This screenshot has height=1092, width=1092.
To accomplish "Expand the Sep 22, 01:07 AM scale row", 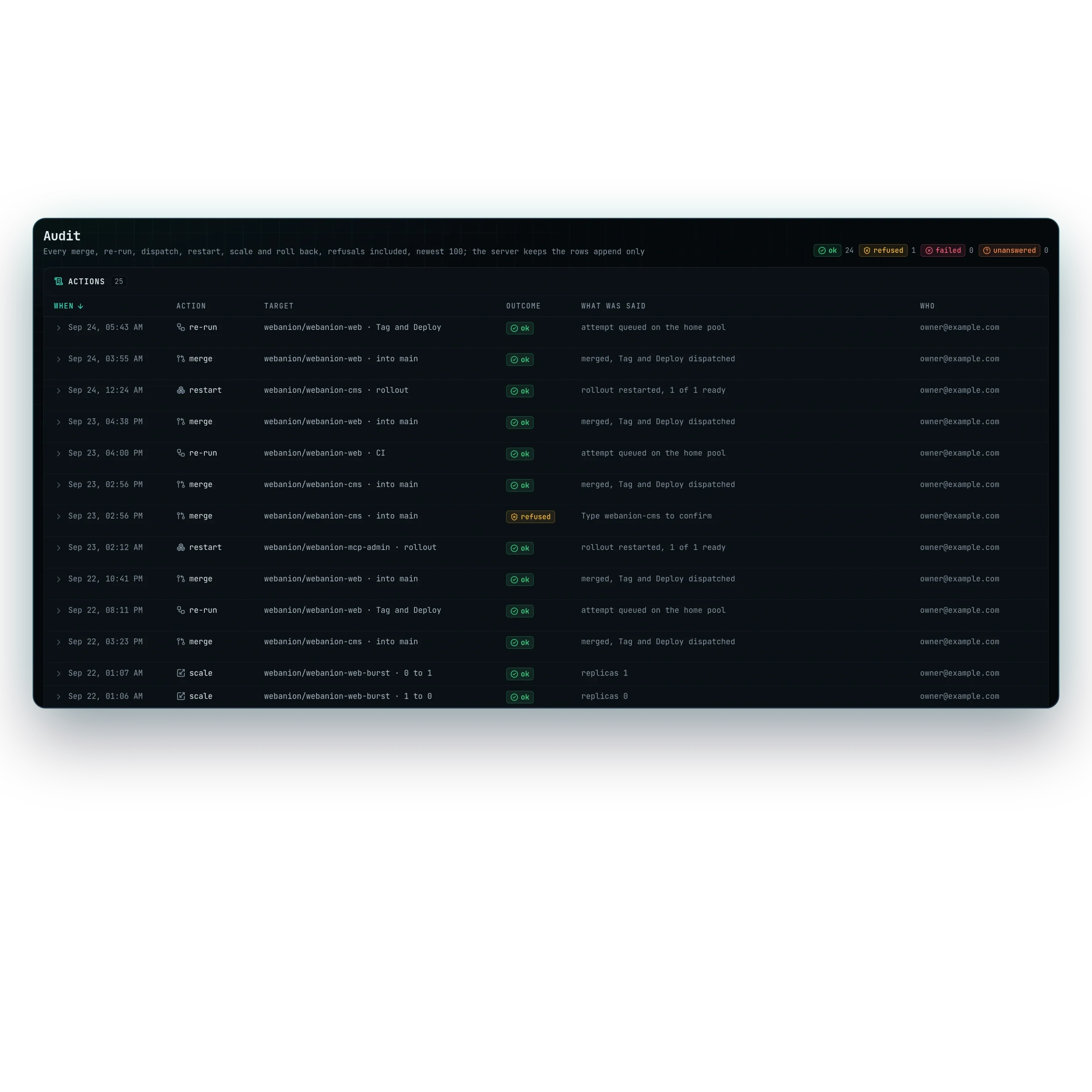I will coord(58,674).
